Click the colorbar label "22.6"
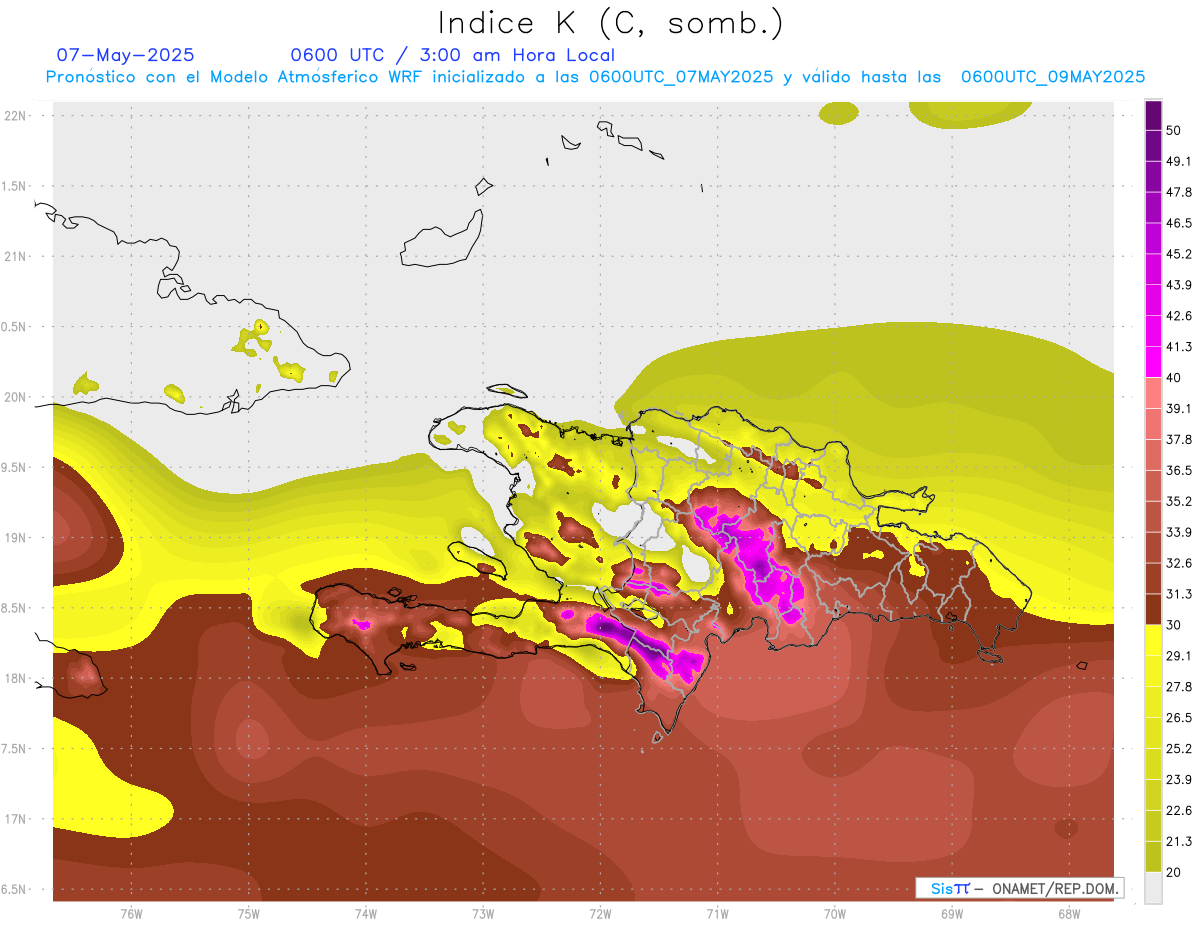Viewport: 1200px width, 927px height. [x=1179, y=810]
